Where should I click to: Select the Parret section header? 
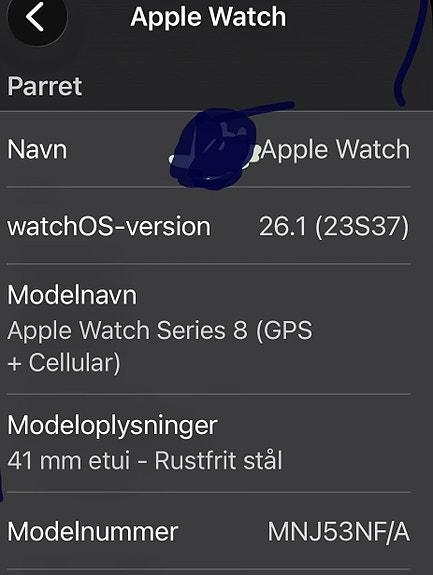44,87
